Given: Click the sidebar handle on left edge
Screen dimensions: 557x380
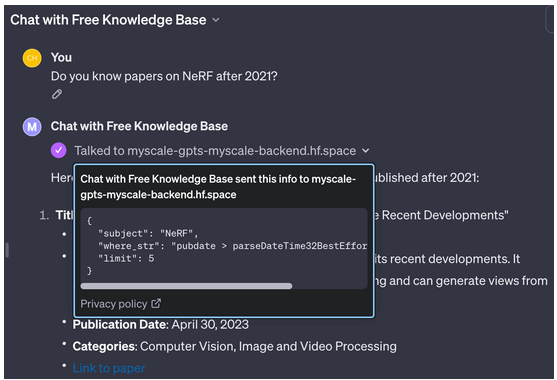Looking at the screenshot, I should (7, 250).
